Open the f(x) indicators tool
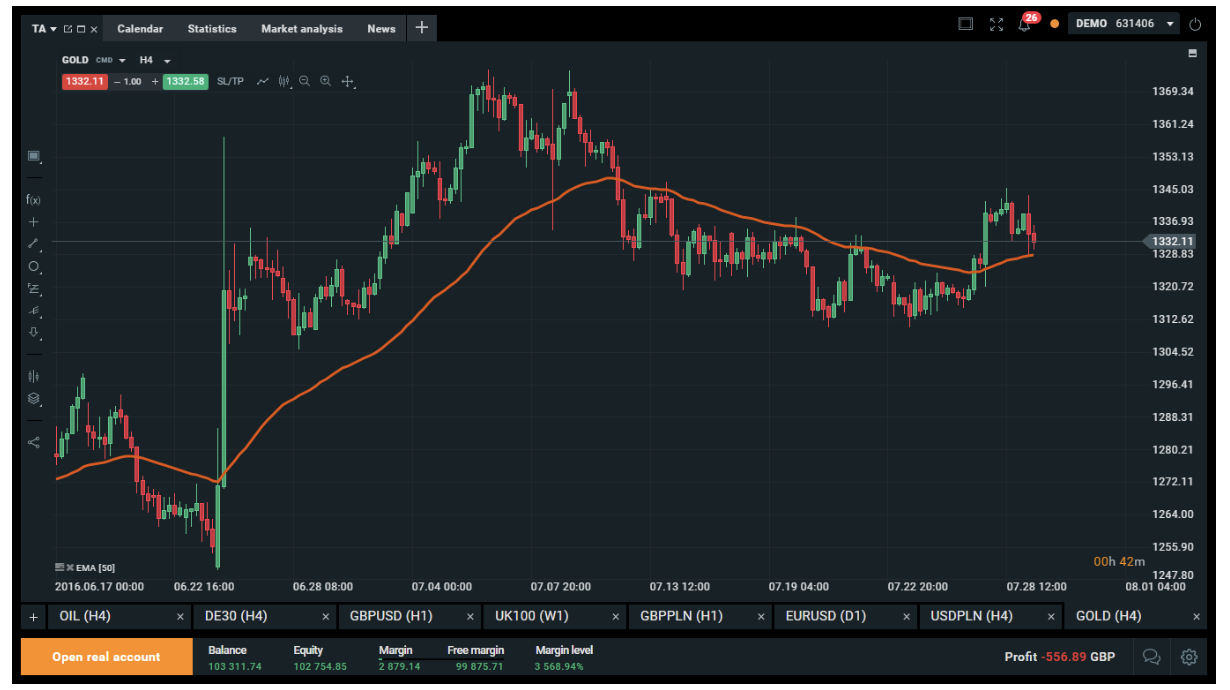The height and width of the screenshot is (690, 1230). [x=33, y=200]
